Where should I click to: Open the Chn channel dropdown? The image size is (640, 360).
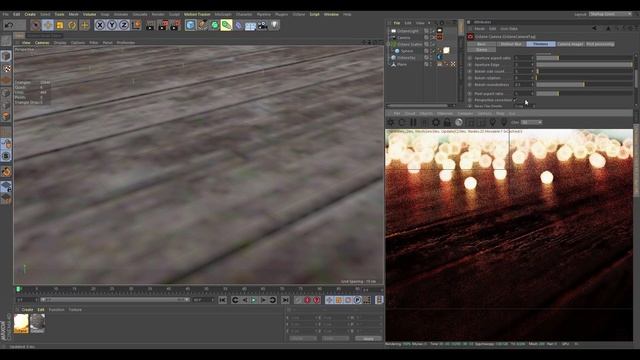tap(531, 122)
